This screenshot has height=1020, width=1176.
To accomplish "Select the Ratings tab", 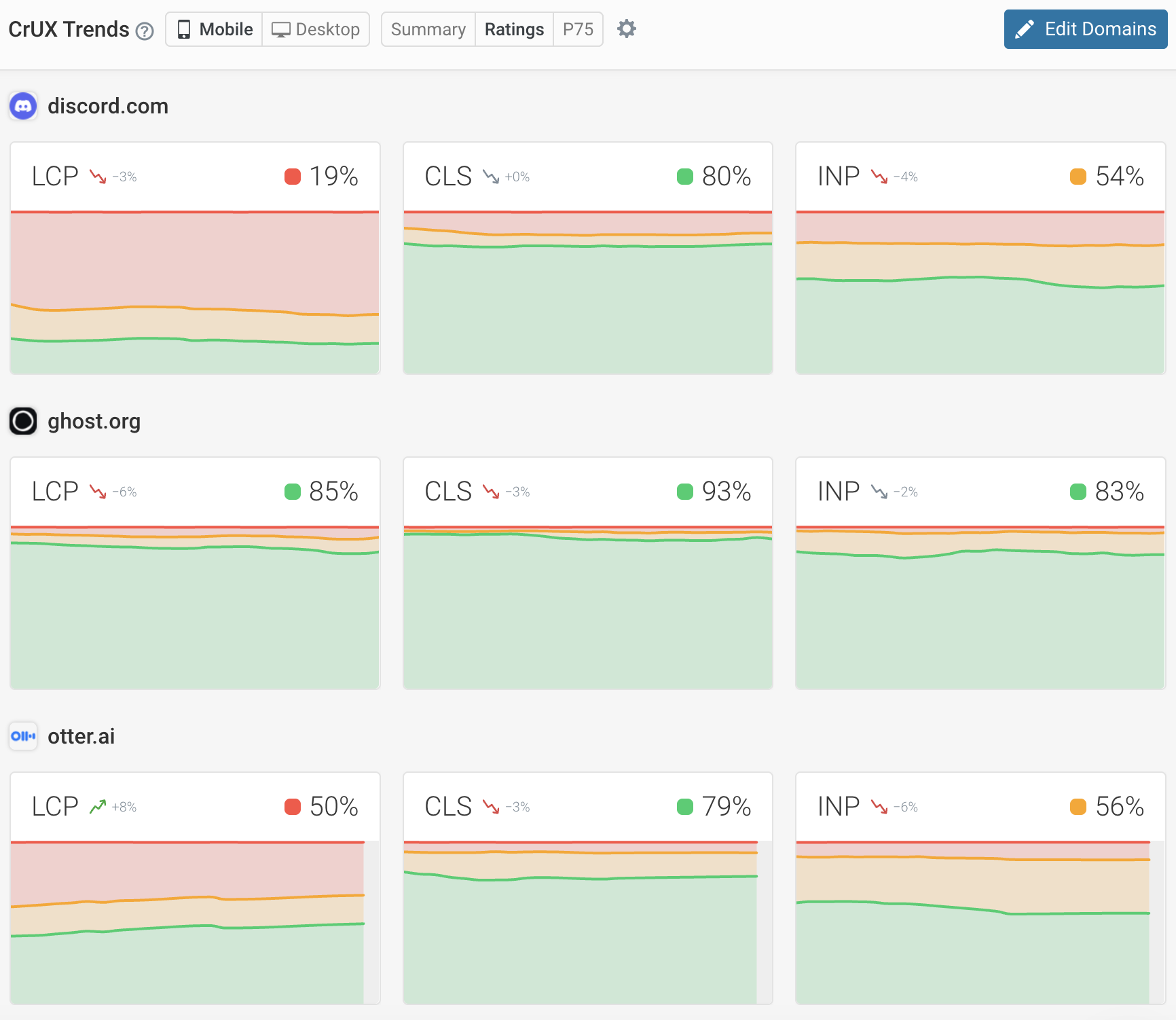I will click(x=514, y=29).
